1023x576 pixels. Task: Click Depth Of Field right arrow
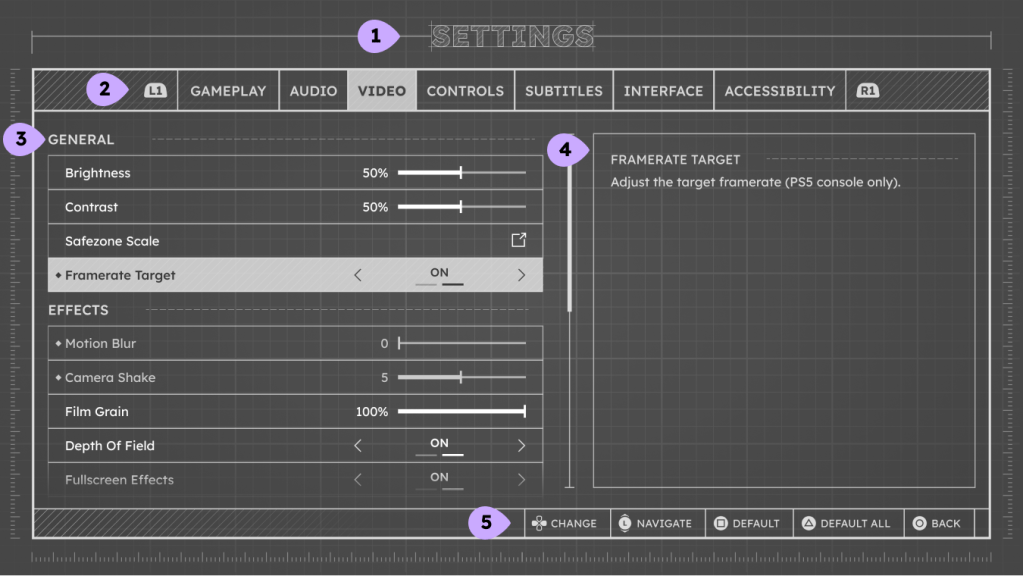click(521, 446)
